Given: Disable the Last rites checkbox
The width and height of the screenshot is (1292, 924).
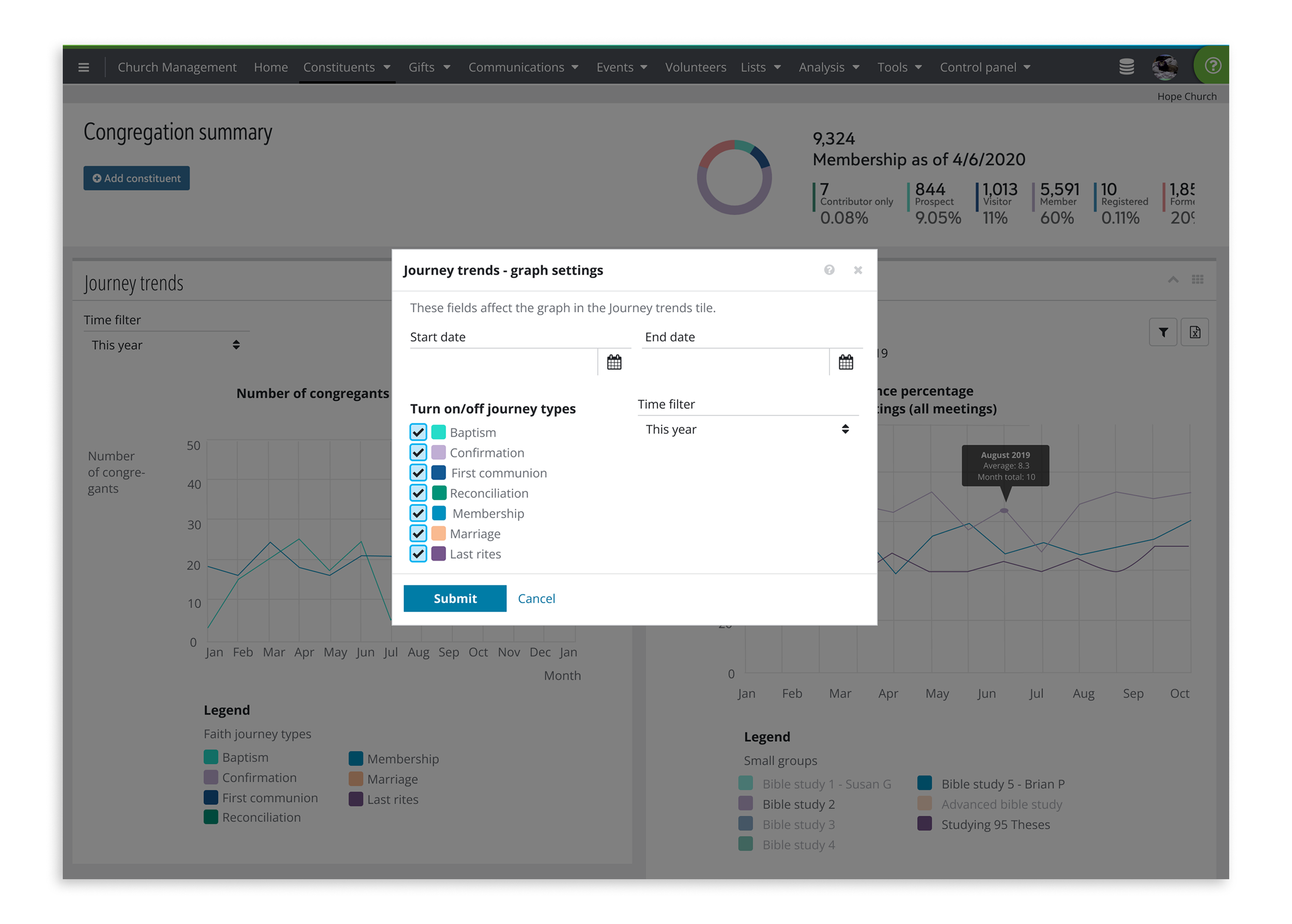Looking at the screenshot, I should 418,553.
